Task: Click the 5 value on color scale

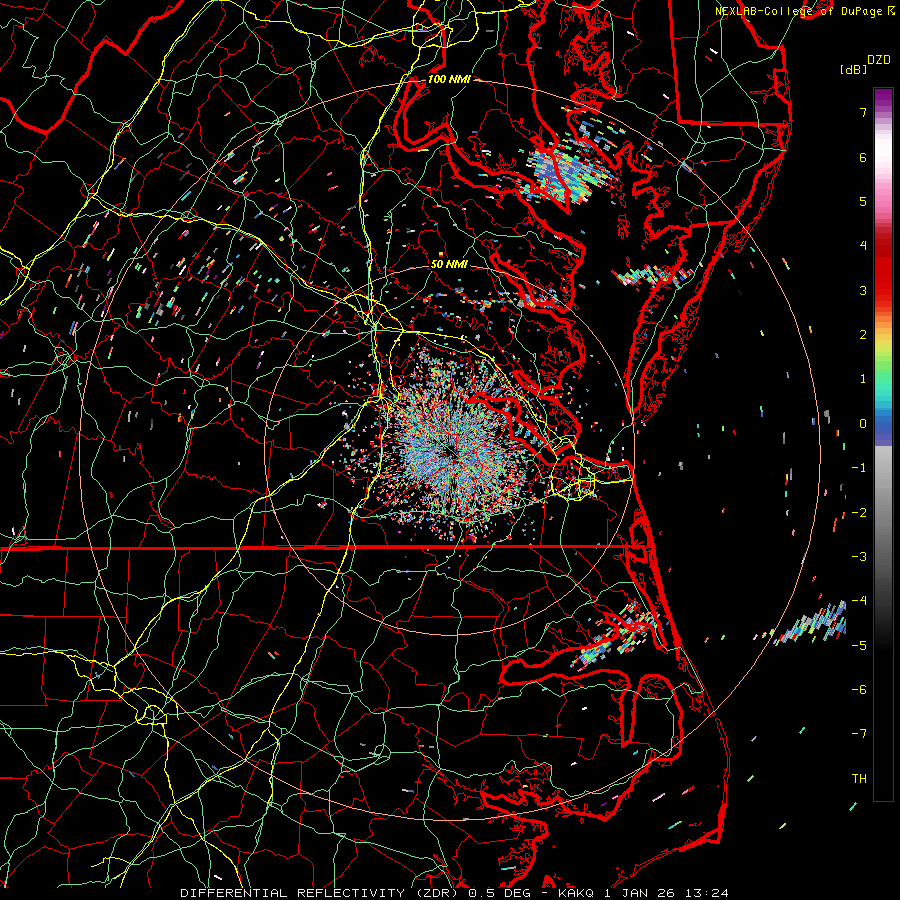Action: click(863, 201)
